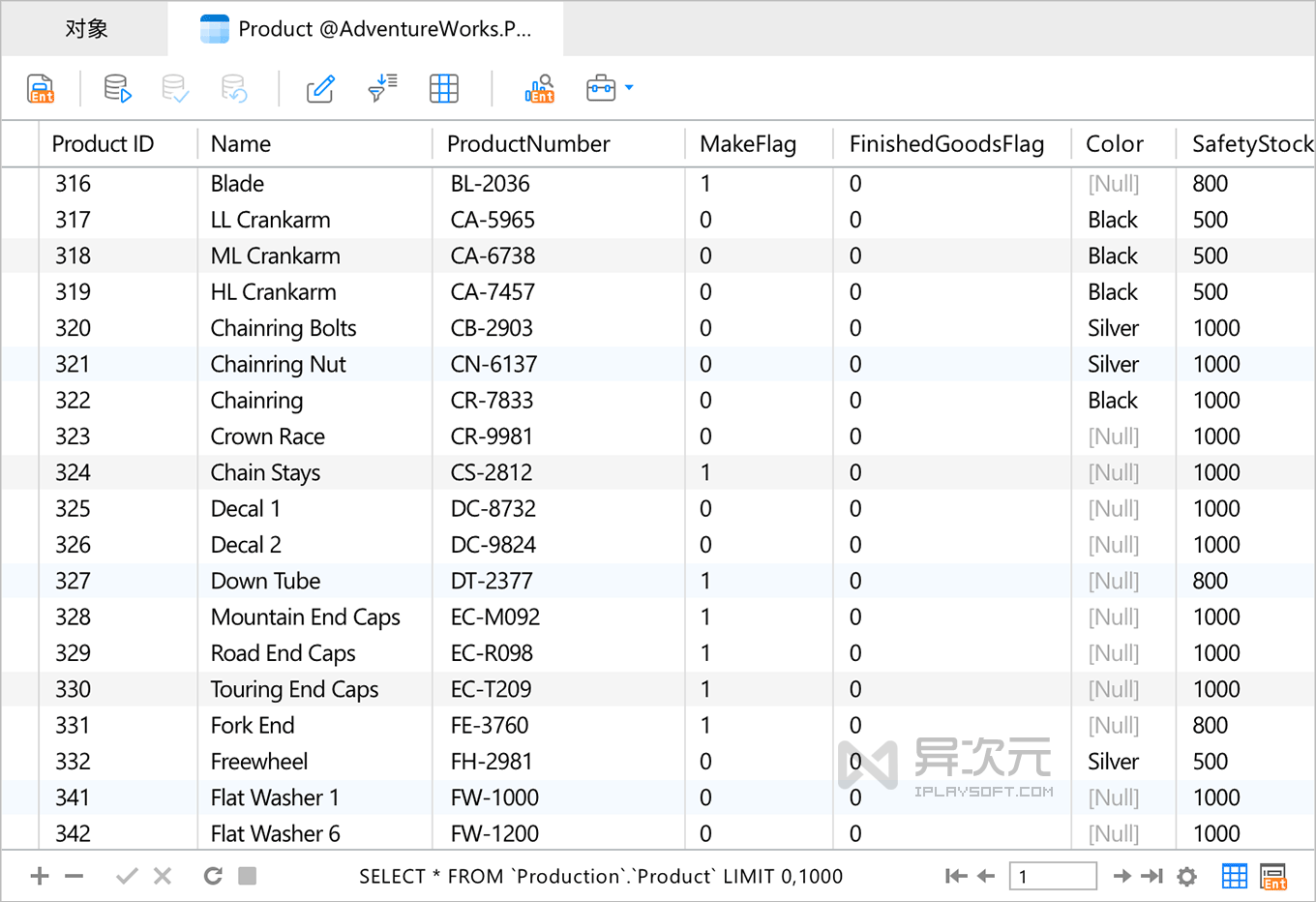Open the data profiling chart icon
The width and height of the screenshot is (1316, 902).
pyautogui.click(x=539, y=89)
